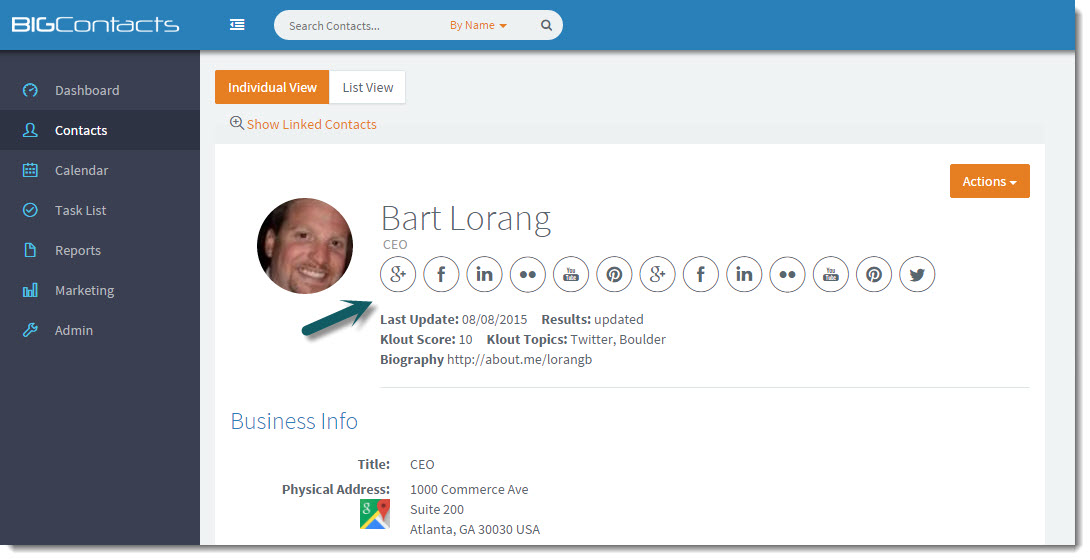Open the second Flickr profile icon
1090x560 pixels.
(x=788, y=274)
